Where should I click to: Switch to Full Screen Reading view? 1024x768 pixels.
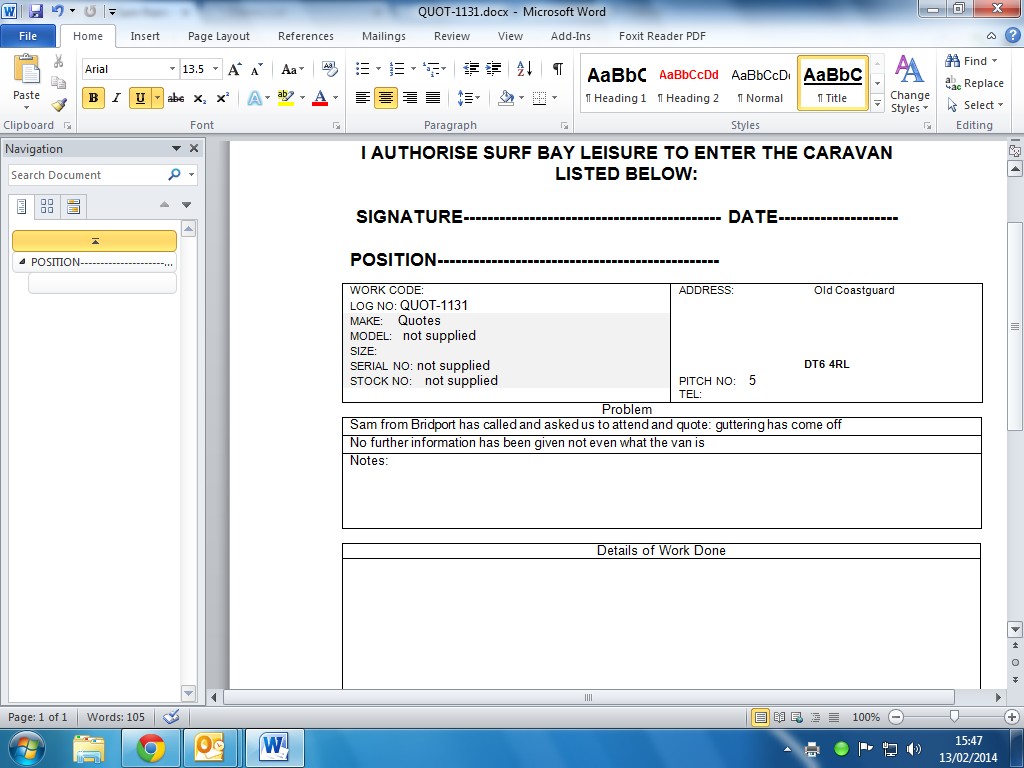point(779,717)
